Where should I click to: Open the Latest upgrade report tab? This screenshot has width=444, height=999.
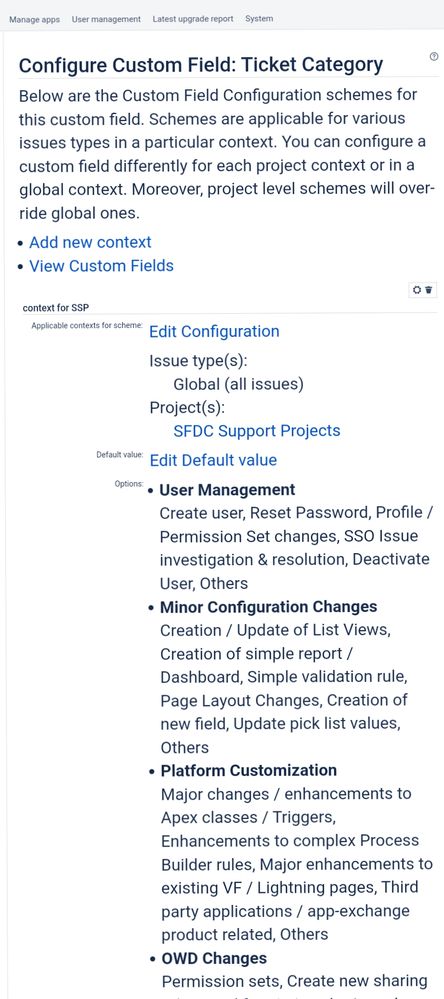point(193,19)
